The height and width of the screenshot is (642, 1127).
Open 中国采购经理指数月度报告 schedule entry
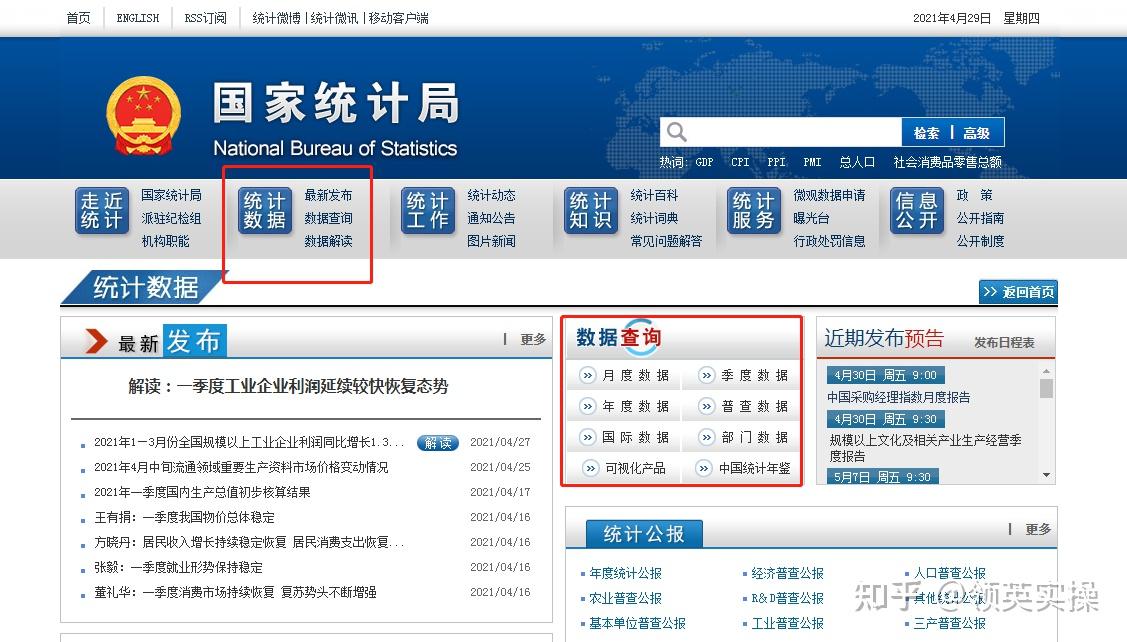[x=898, y=398]
